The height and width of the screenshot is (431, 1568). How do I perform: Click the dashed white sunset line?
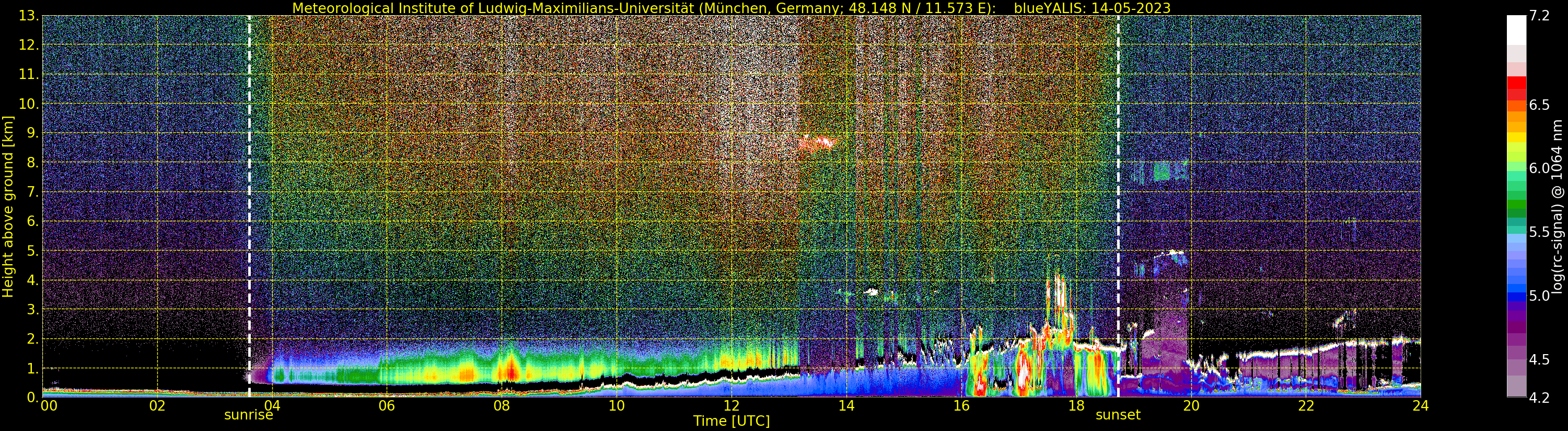(1118, 207)
